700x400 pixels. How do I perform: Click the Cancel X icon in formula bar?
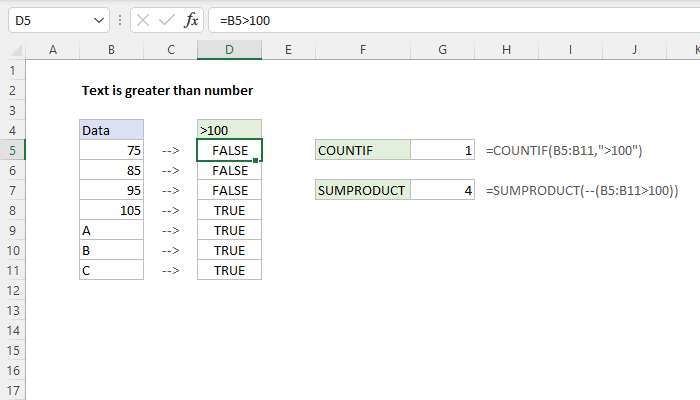[x=144, y=20]
